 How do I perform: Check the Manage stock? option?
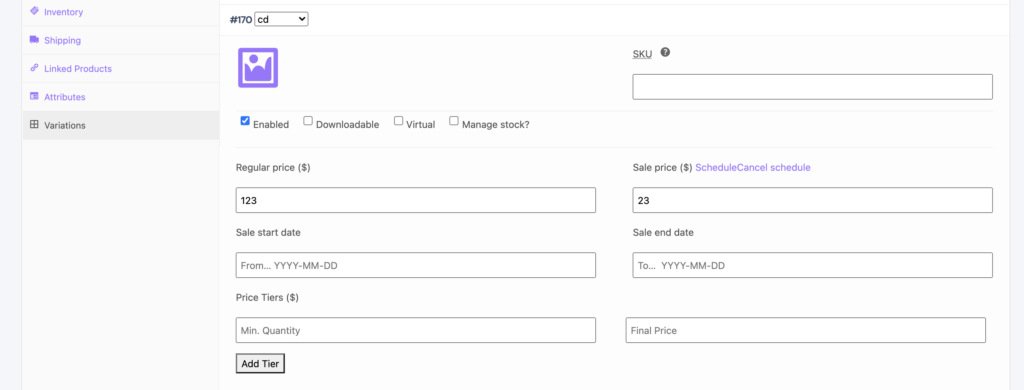coord(454,121)
